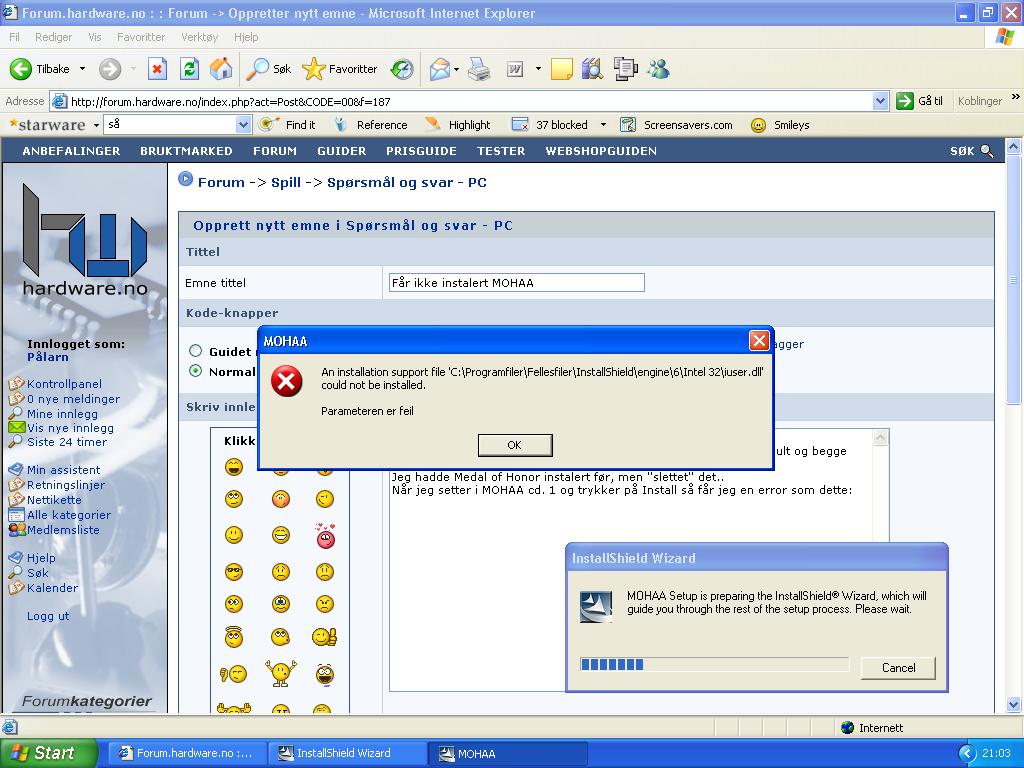Viewport: 1024px width, 768px height.
Task: Open the mail envelope icon
Action: (x=440, y=69)
